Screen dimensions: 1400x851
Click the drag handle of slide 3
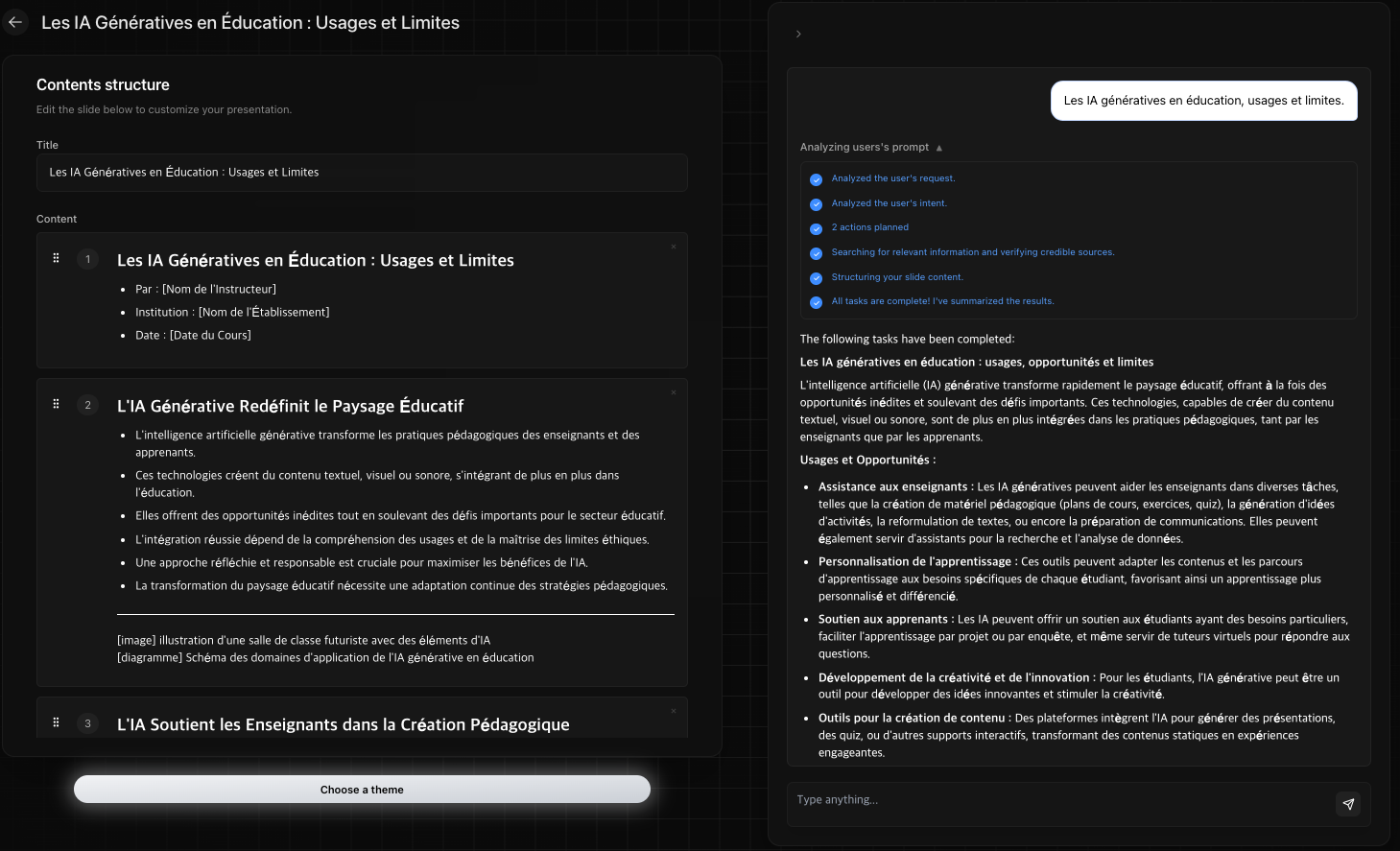[56, 722]
